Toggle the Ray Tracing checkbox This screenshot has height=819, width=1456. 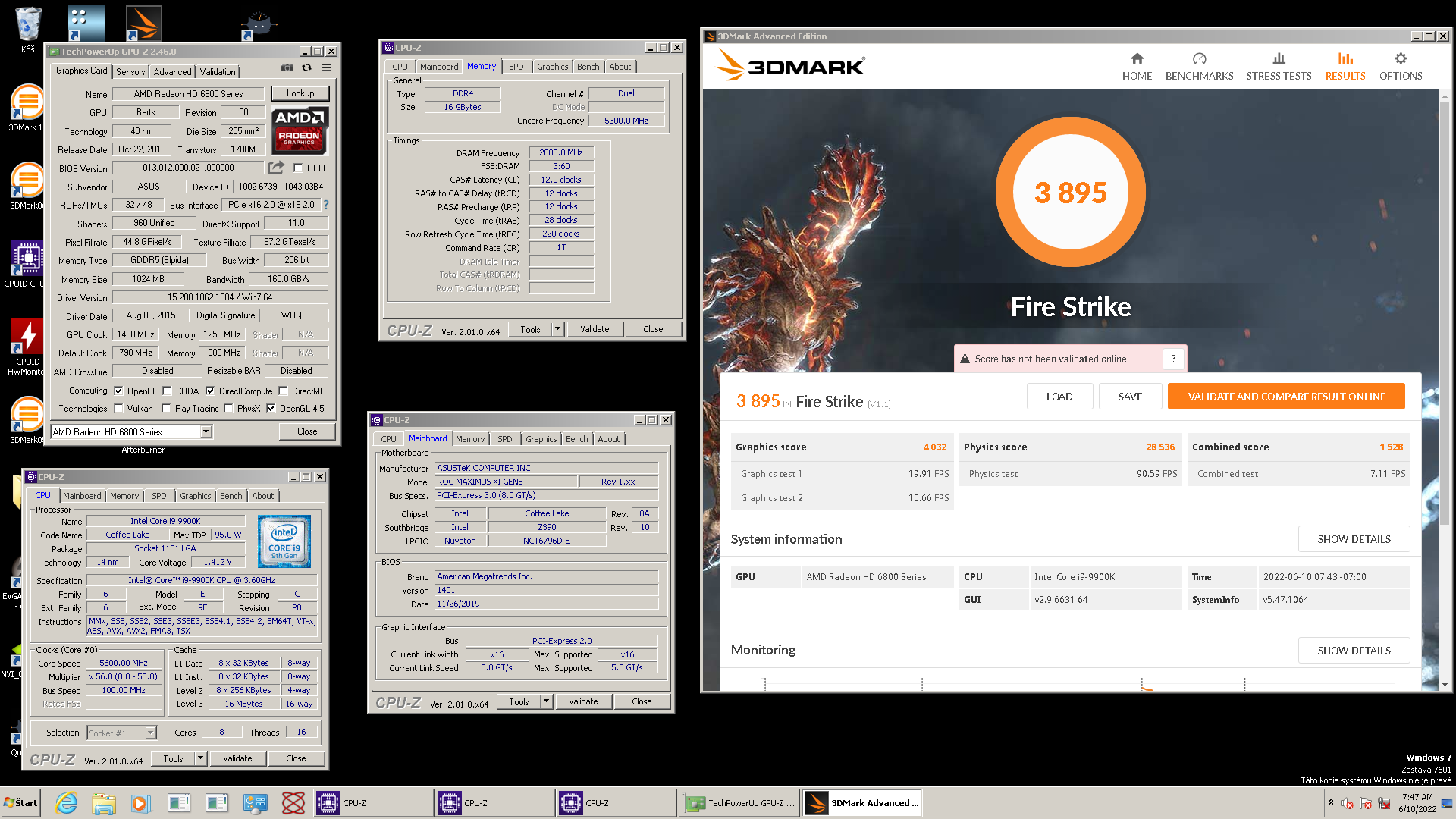[x=166, y=409]
